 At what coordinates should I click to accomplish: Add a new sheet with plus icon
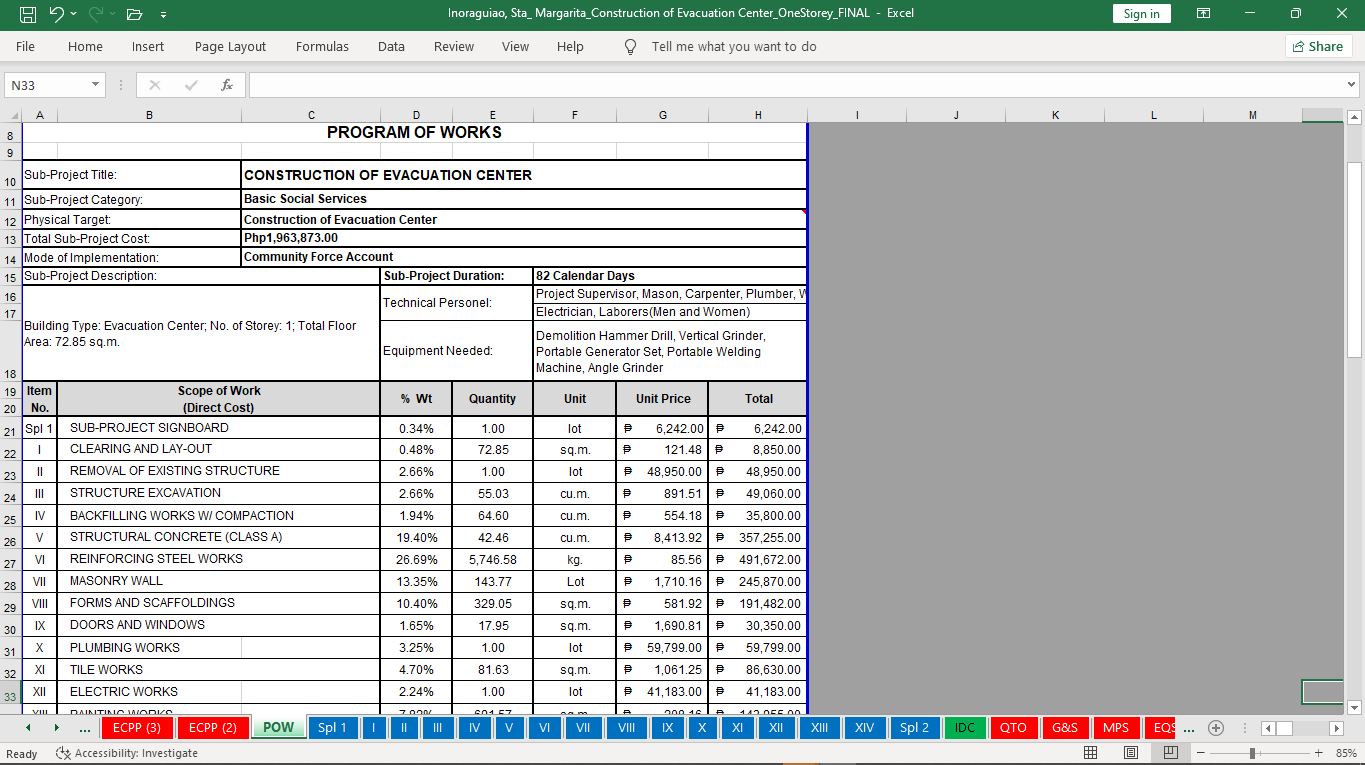(1216, 728)
